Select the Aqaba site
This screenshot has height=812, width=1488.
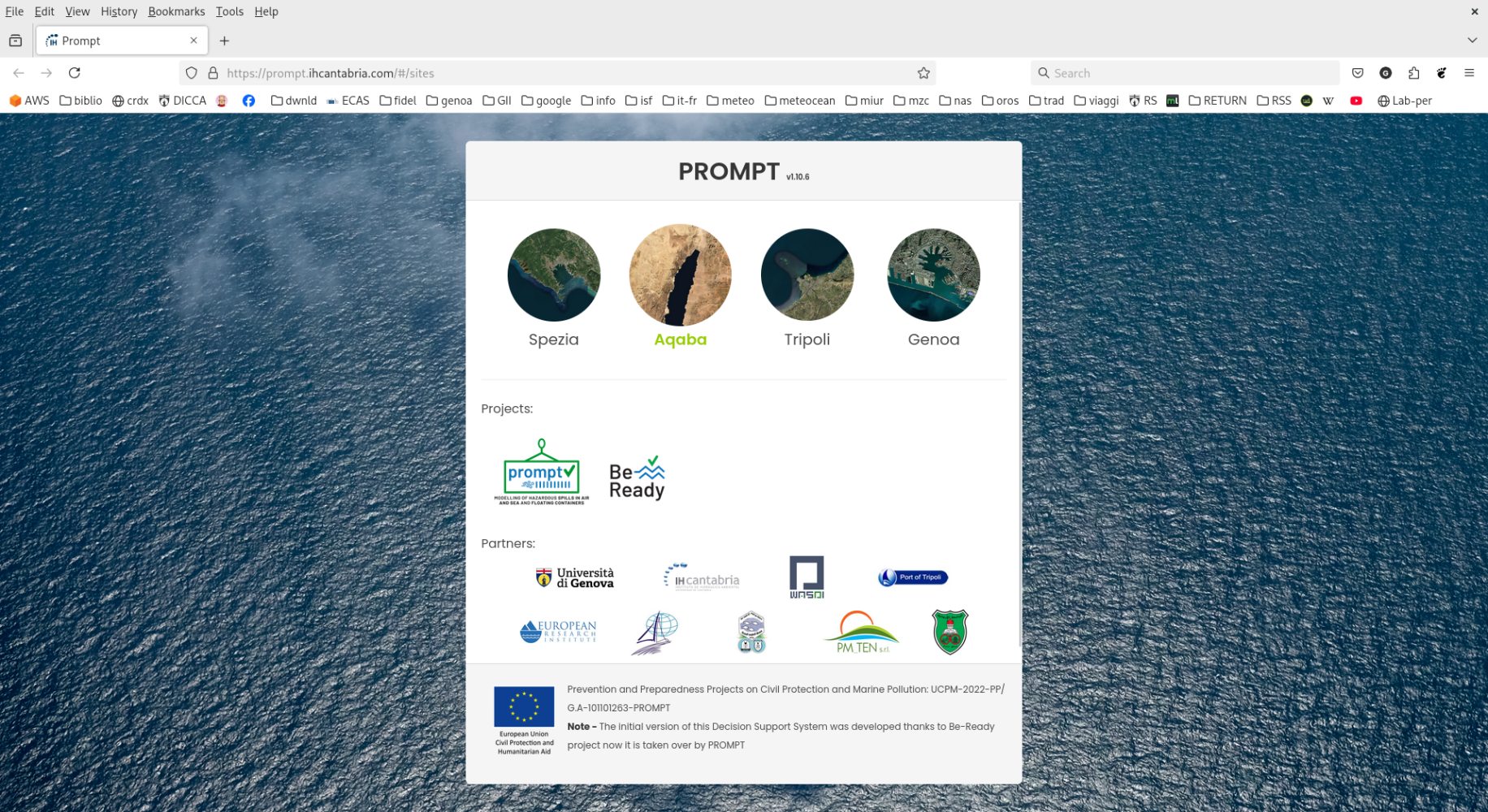tap(680, 275)
